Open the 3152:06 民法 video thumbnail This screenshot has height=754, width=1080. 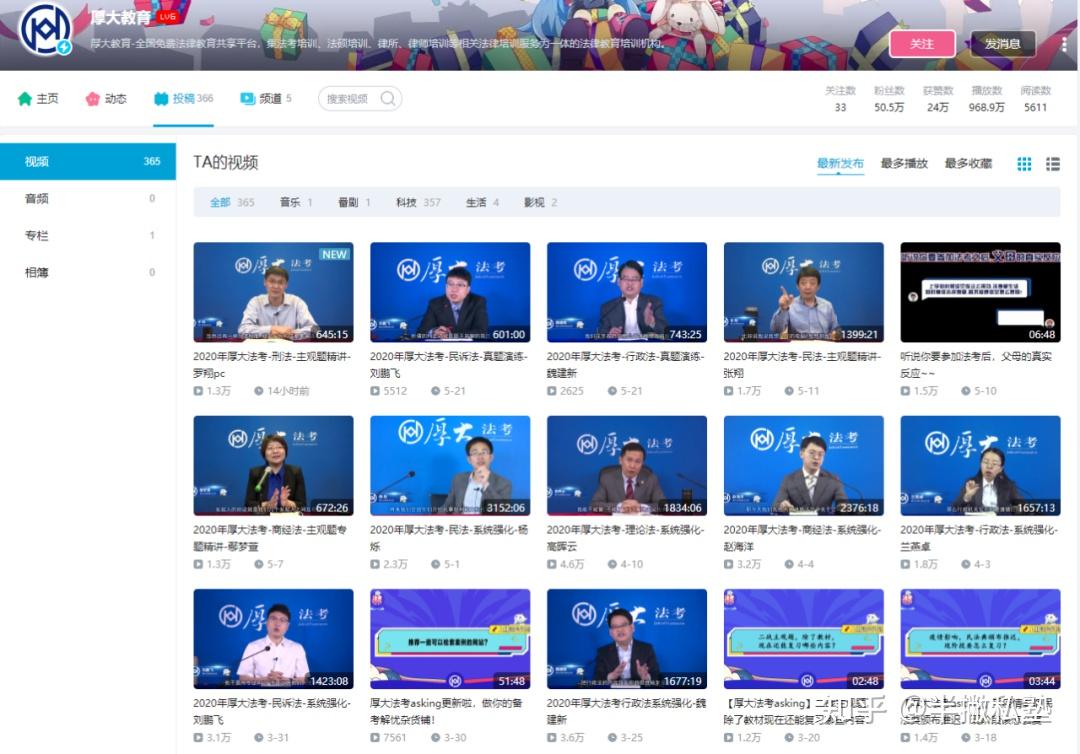[450, 465]
